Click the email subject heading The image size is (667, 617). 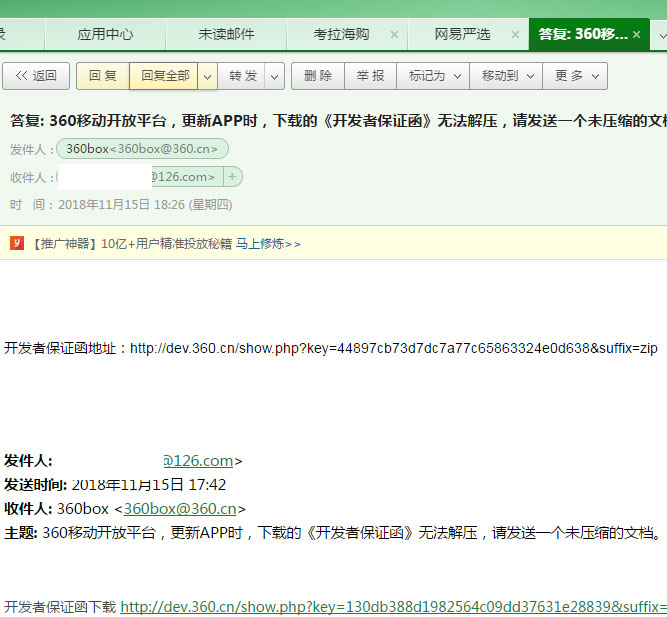coord(338,121)
